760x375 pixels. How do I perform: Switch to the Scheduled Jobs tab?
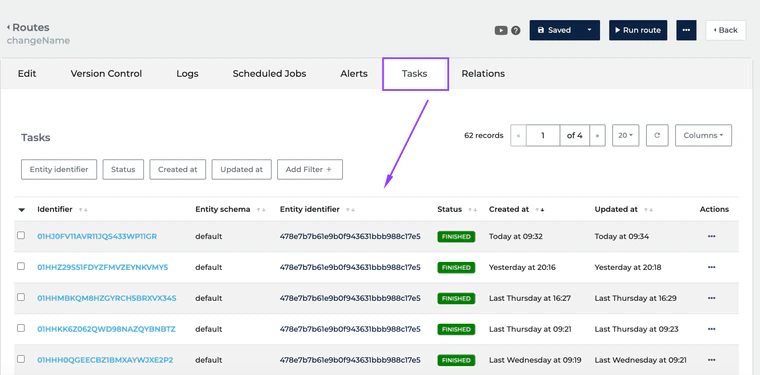coord(269,74)
